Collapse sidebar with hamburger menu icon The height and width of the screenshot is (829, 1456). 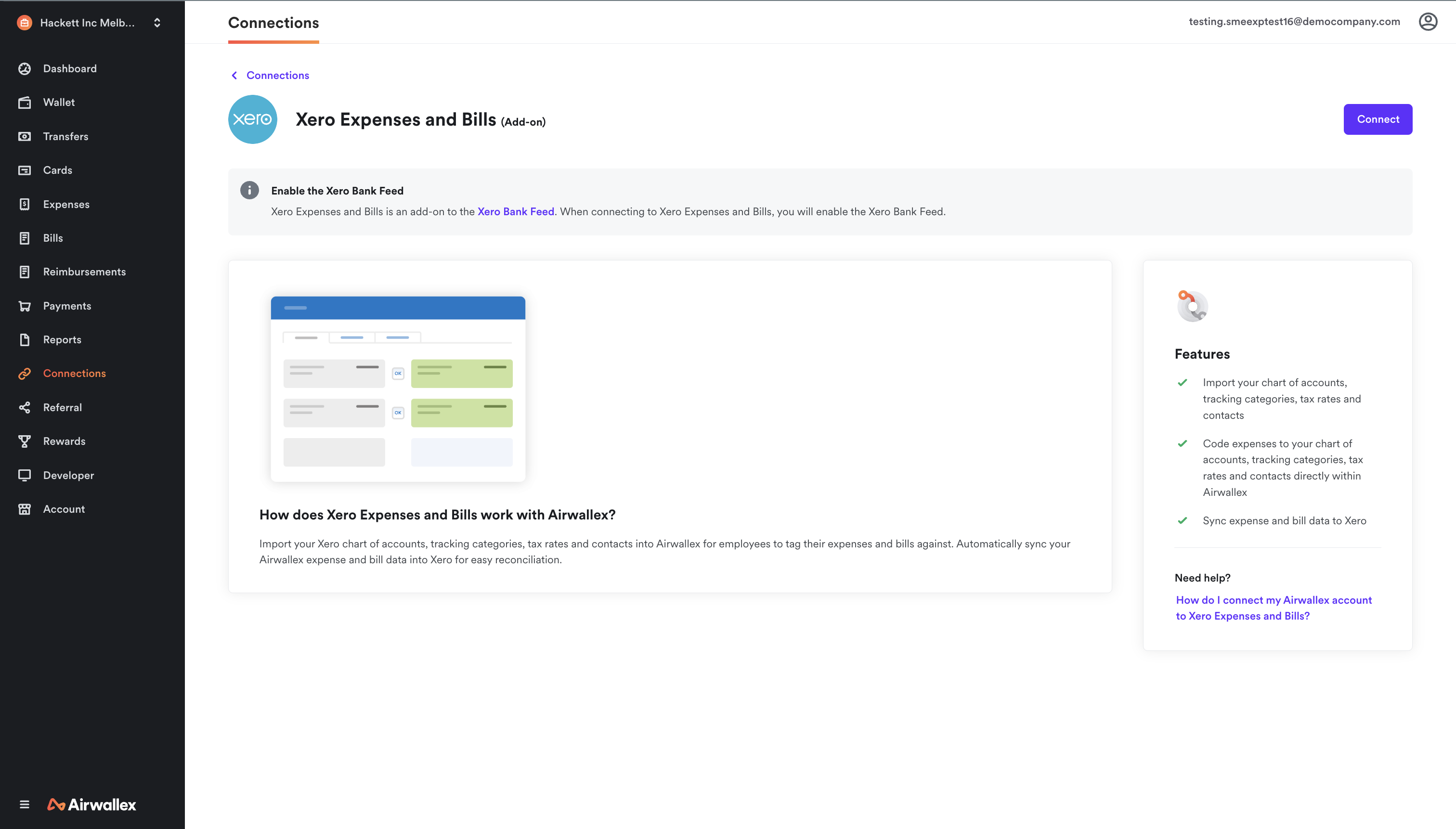pos(25,804)
